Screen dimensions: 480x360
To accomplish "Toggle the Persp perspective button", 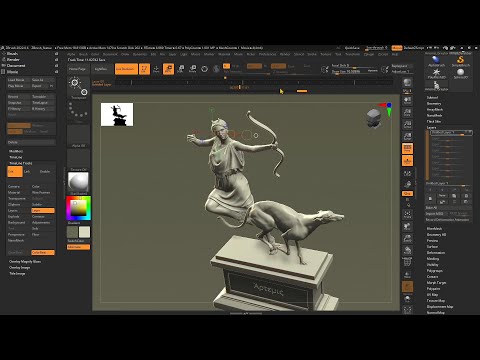I will [x=407, y=148].
